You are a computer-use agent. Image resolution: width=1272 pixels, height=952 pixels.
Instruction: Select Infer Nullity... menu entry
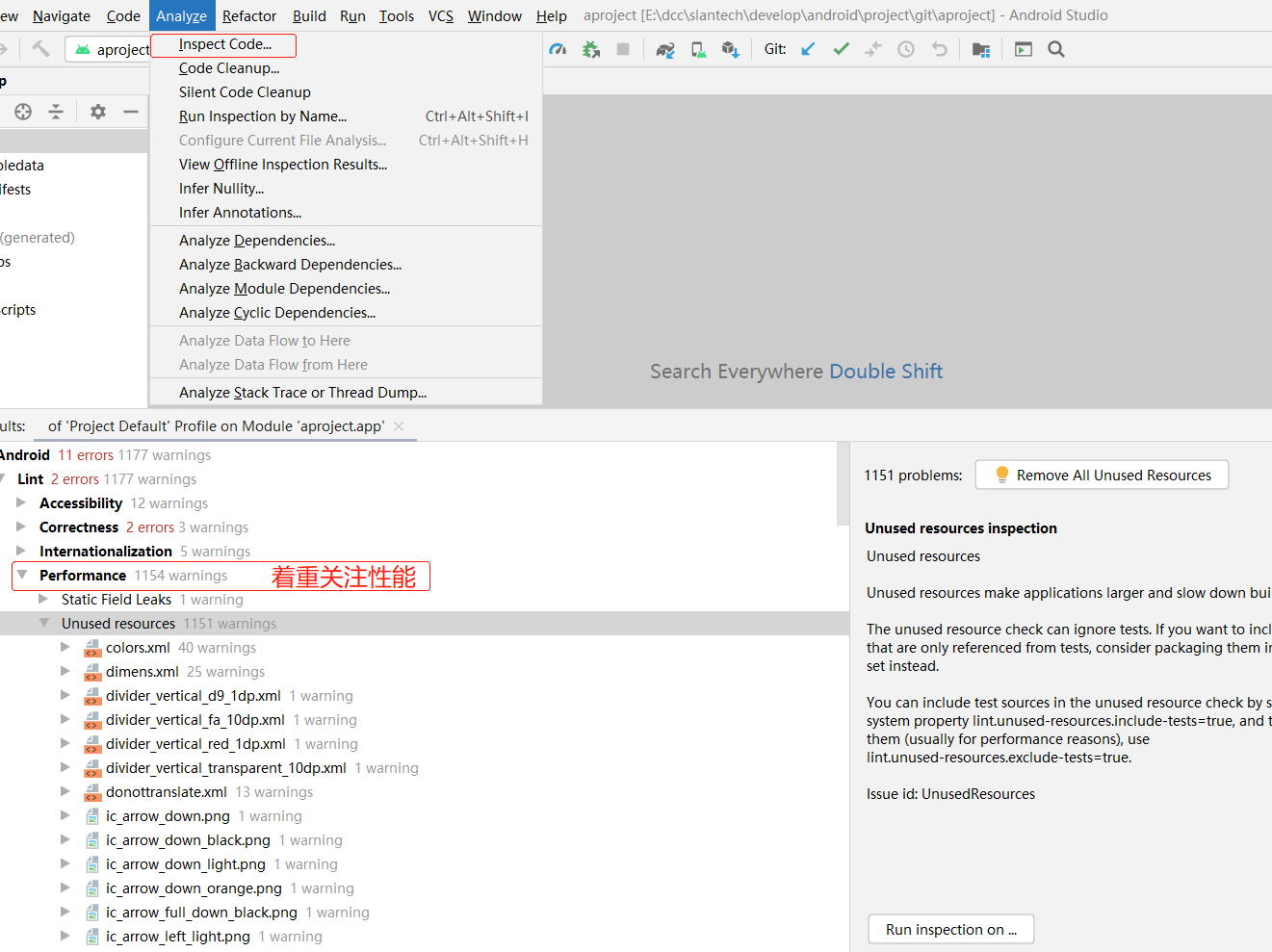pyautogui.click(x=346, y=189)
